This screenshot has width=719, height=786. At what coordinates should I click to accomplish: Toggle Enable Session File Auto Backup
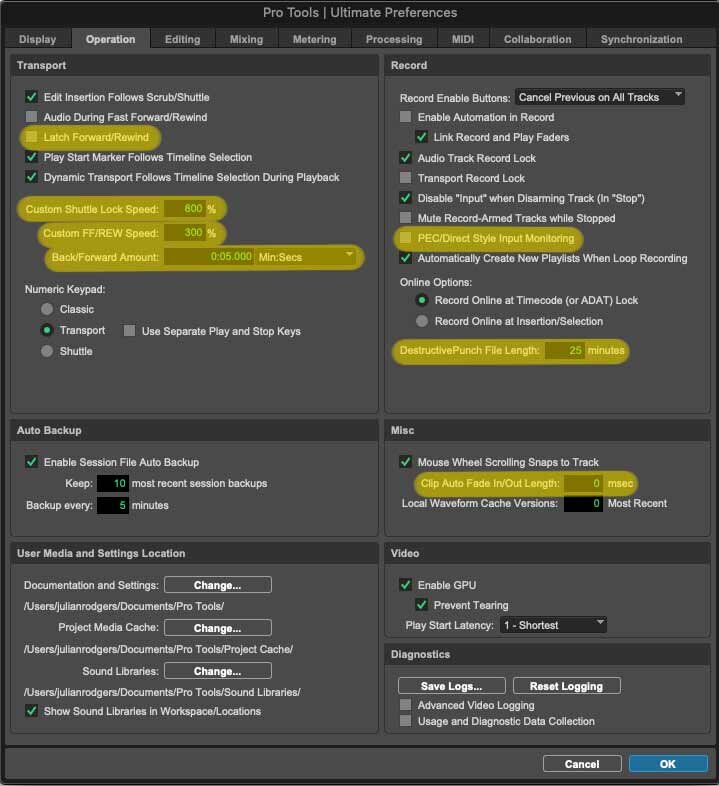(32, 462)
